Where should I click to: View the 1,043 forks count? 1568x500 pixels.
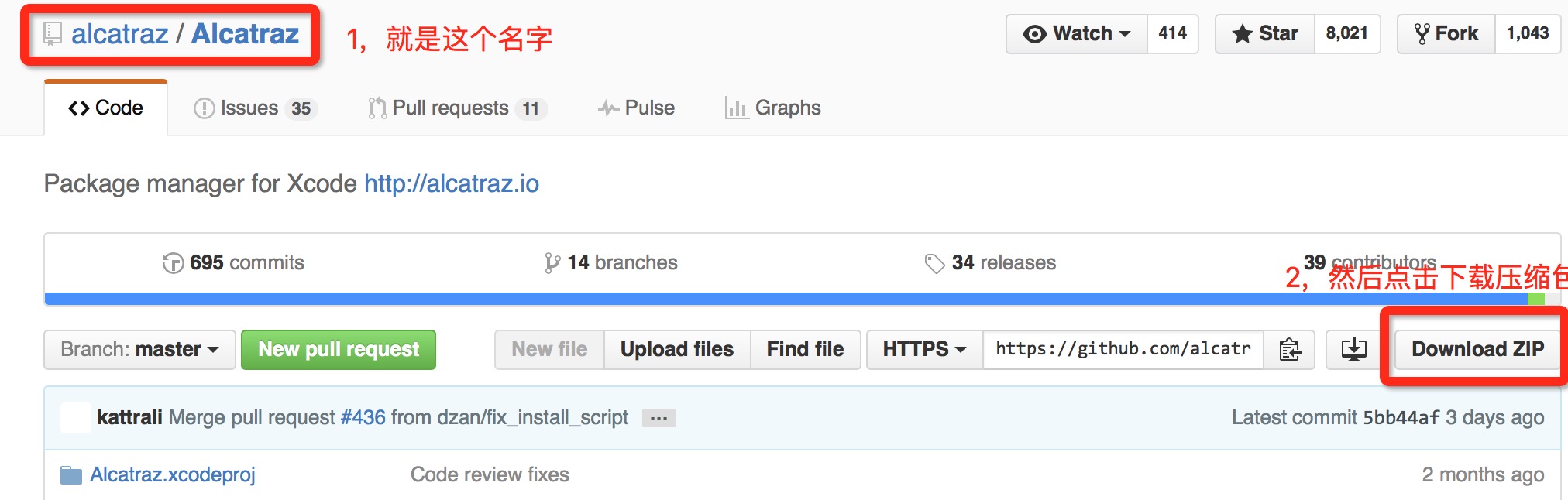1528,33
